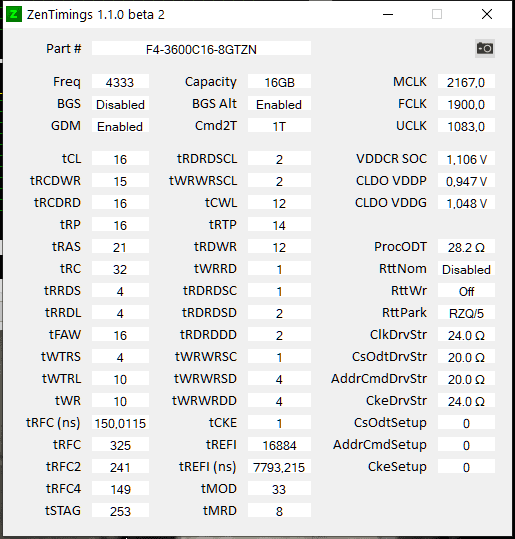The image size is (515, 539).
Task: Click the tCKE value 1
Action: [x=279, y=422]
